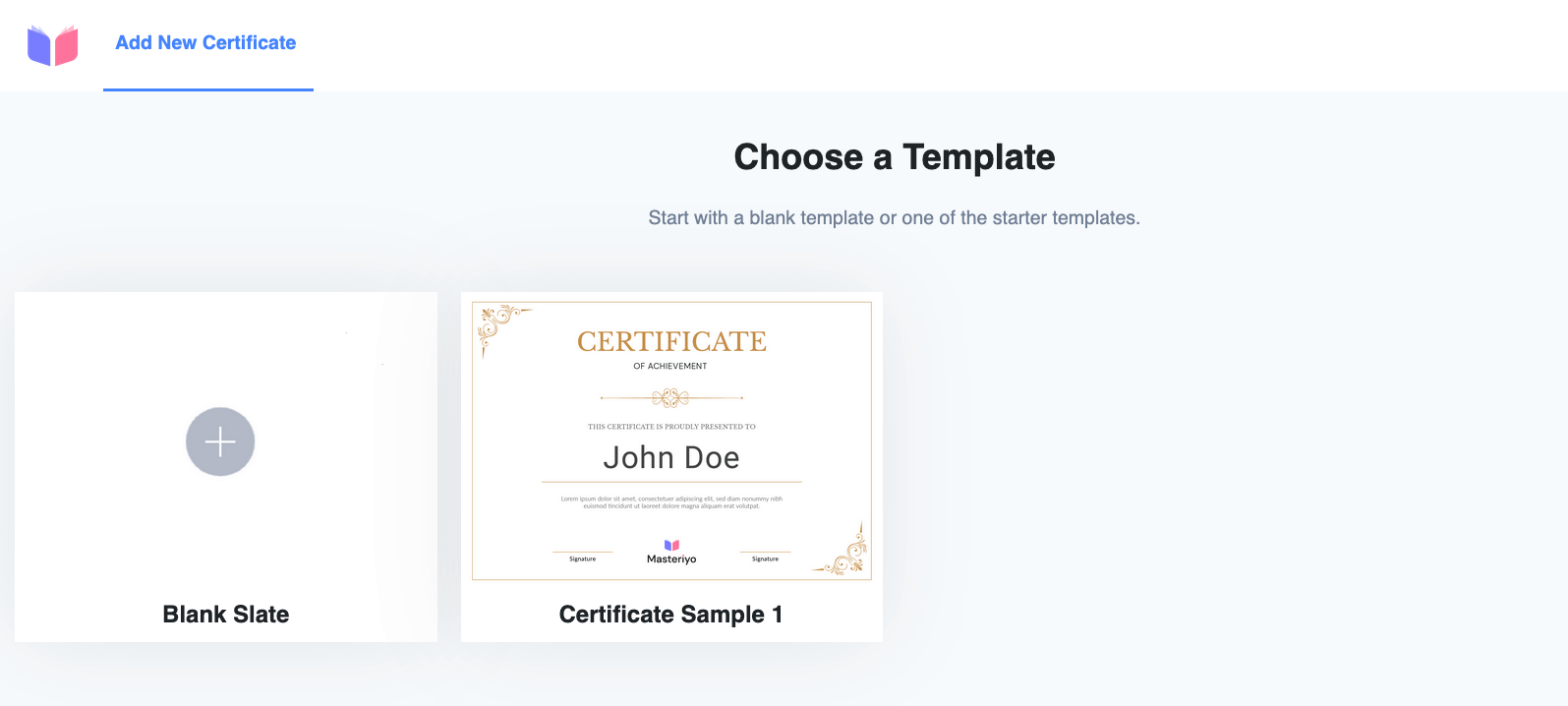
Task: Click the center gold divider ornament
Action: point(670,397)
